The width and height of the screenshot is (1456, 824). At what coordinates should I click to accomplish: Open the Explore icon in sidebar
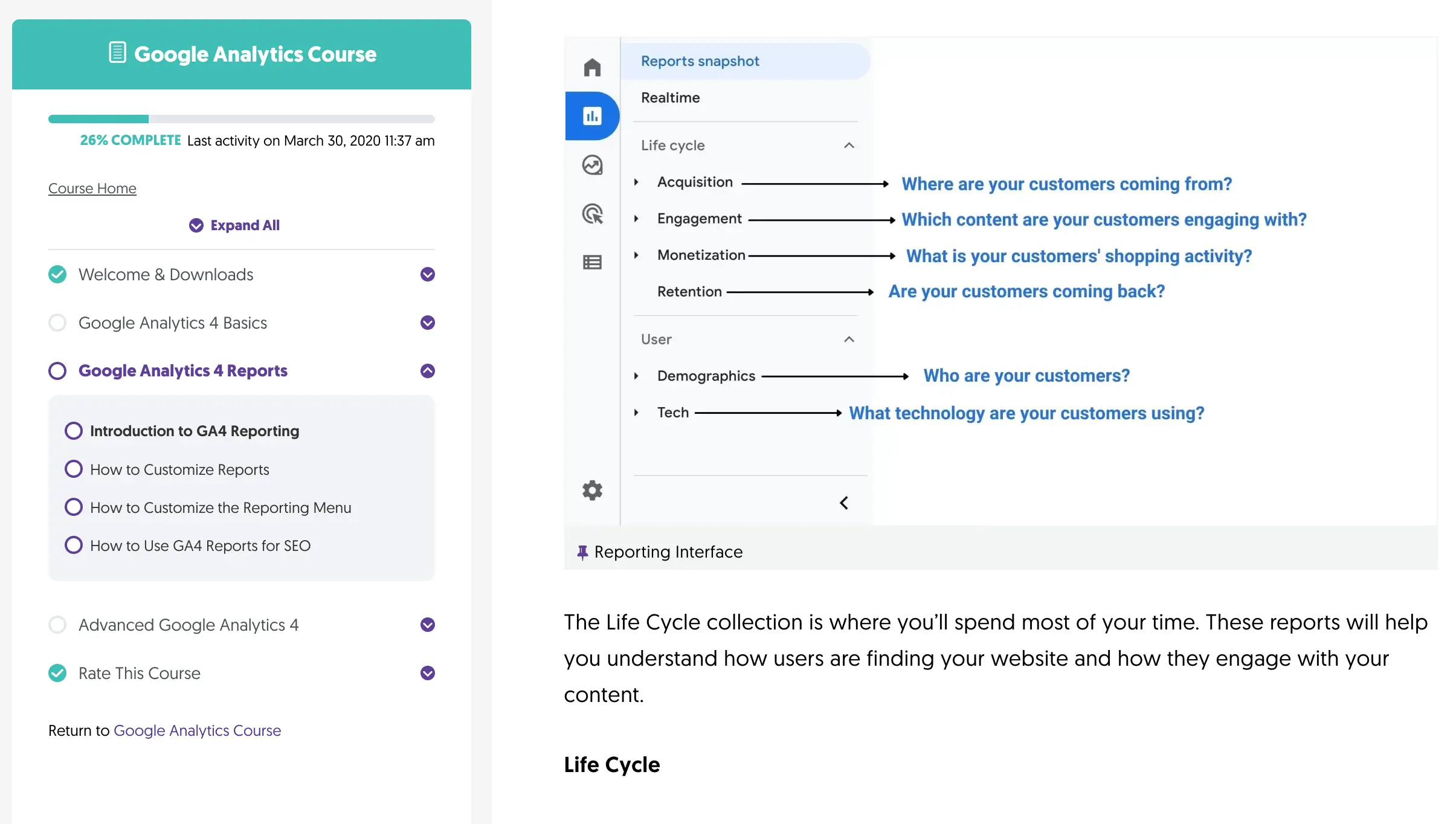[x=591, y=165]
